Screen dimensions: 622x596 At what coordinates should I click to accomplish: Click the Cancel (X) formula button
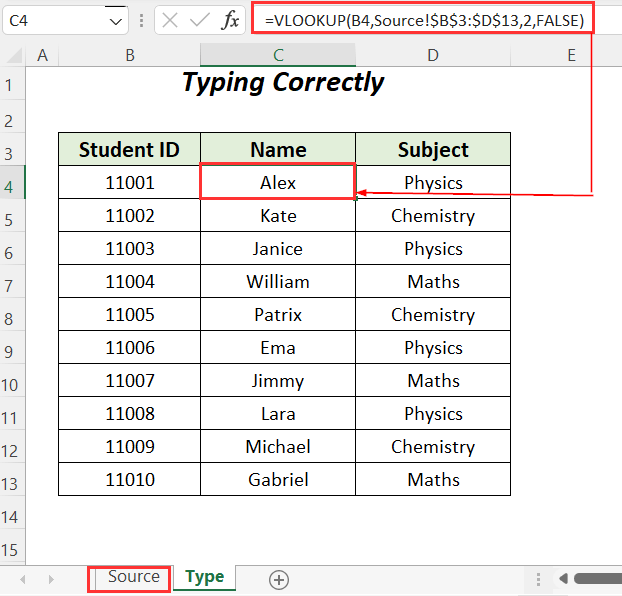pyautogui.click(x=170, y=20)
